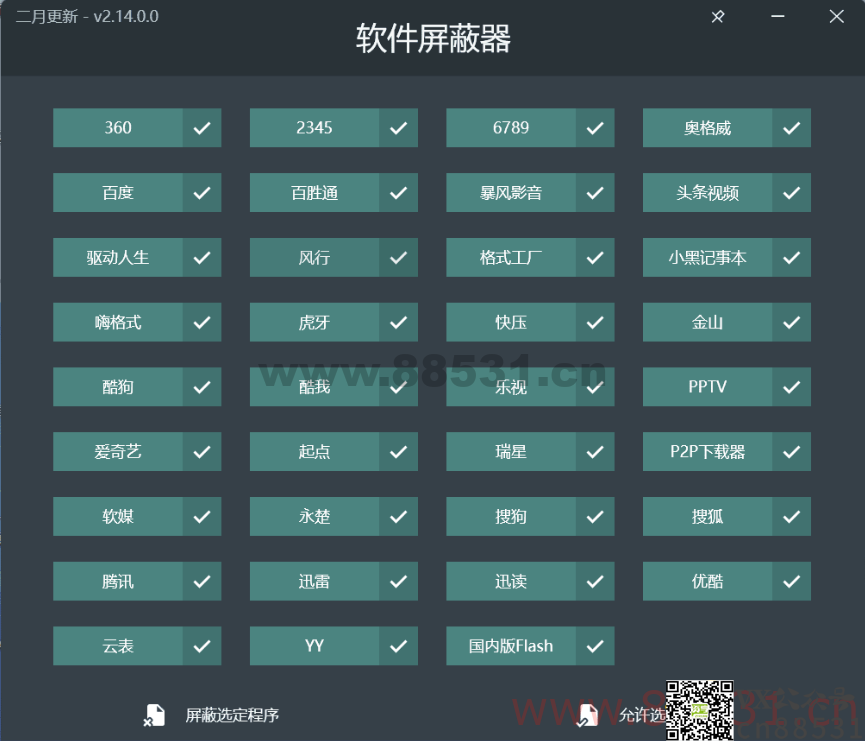
Task: Click the 屏蔽选定程序 button
Action: tap(232, 716)
